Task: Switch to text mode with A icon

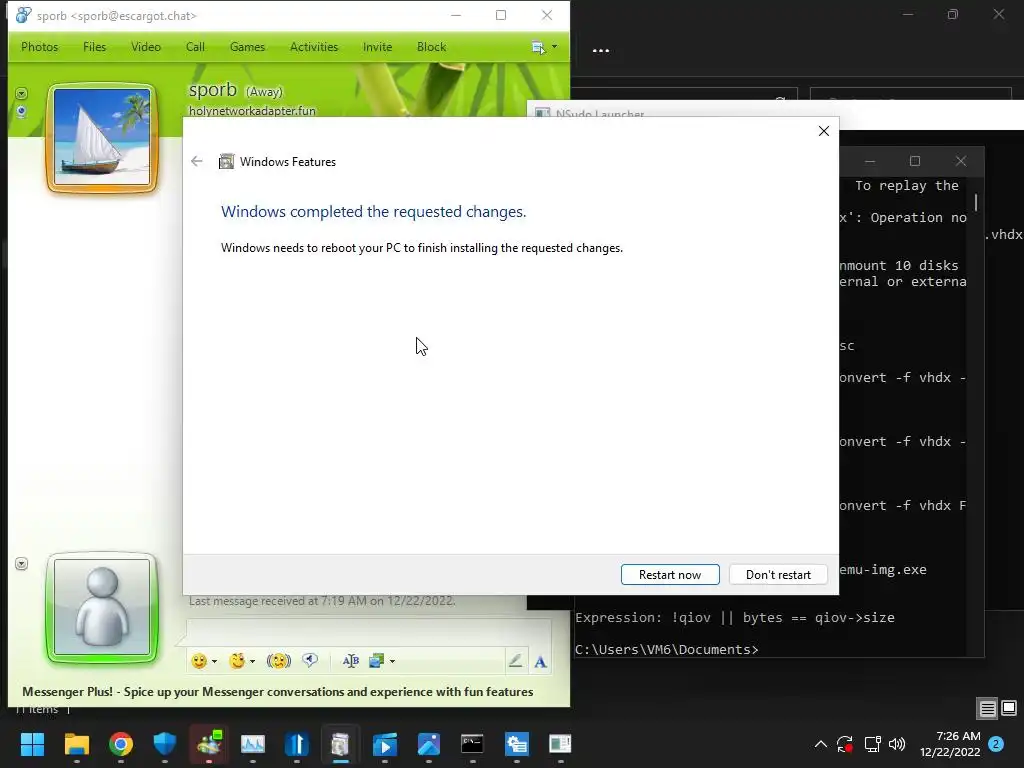Action: pyautogui.click(x=540, y=662)
